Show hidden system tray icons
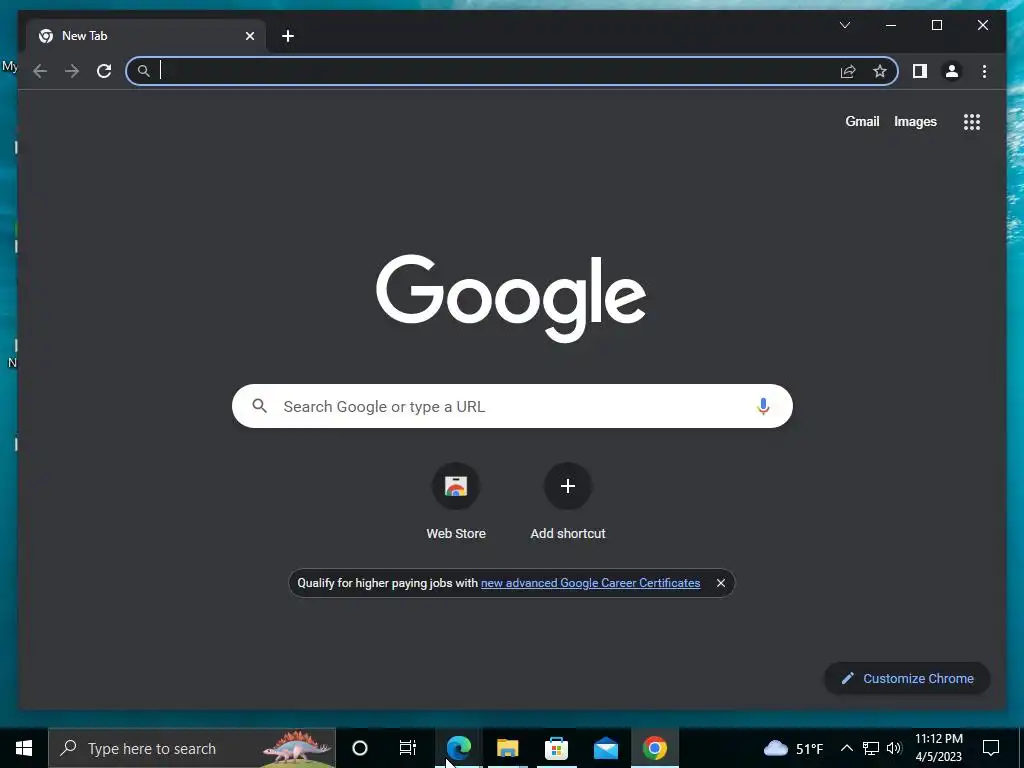1024x768 pixels. click(x=846, y=748)
